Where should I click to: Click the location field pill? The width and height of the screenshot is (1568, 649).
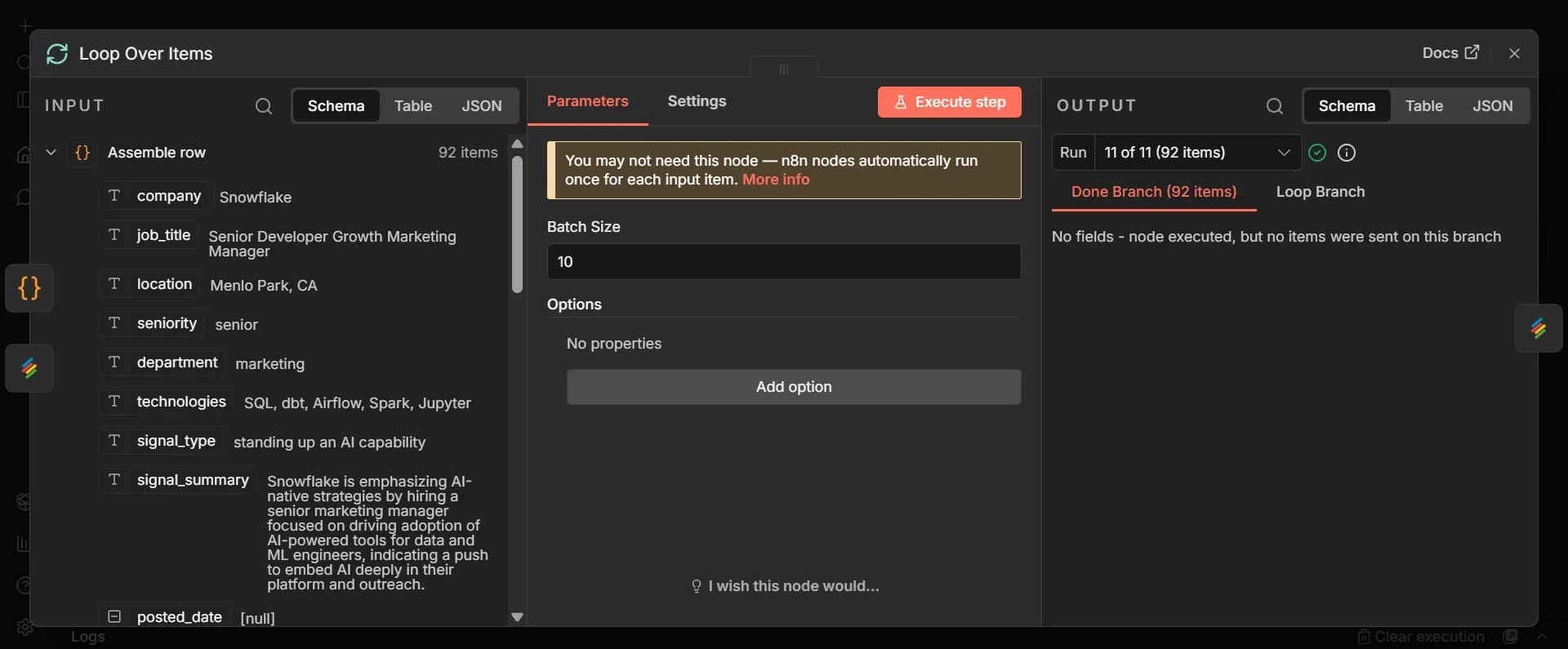150,284
